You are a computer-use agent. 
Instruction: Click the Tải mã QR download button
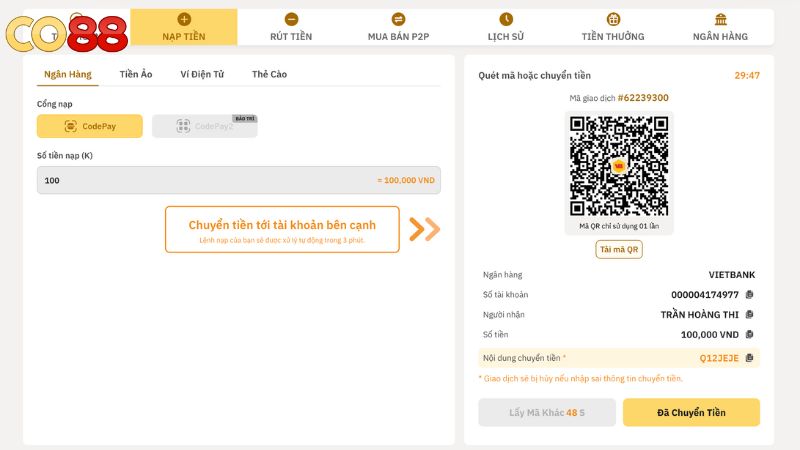pyautogui.click(x=619, y=249)
